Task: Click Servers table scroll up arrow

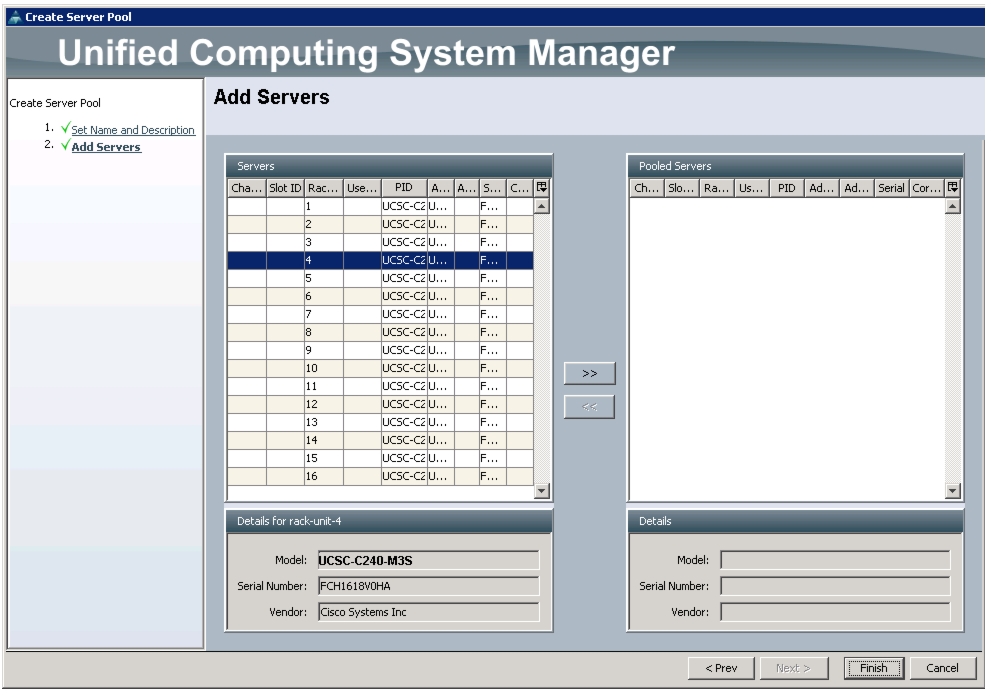Action: tap(542, 206)
